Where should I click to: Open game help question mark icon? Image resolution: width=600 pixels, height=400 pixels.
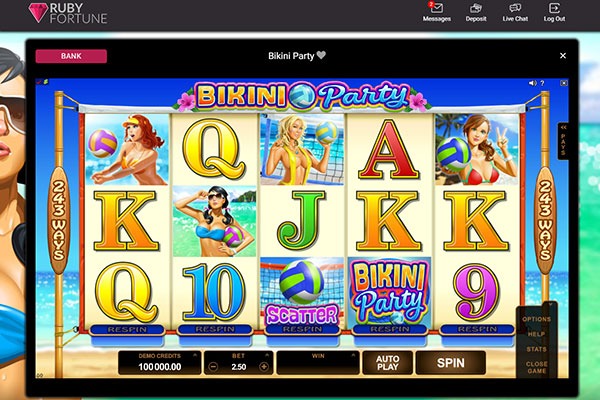tap(542, 83)
